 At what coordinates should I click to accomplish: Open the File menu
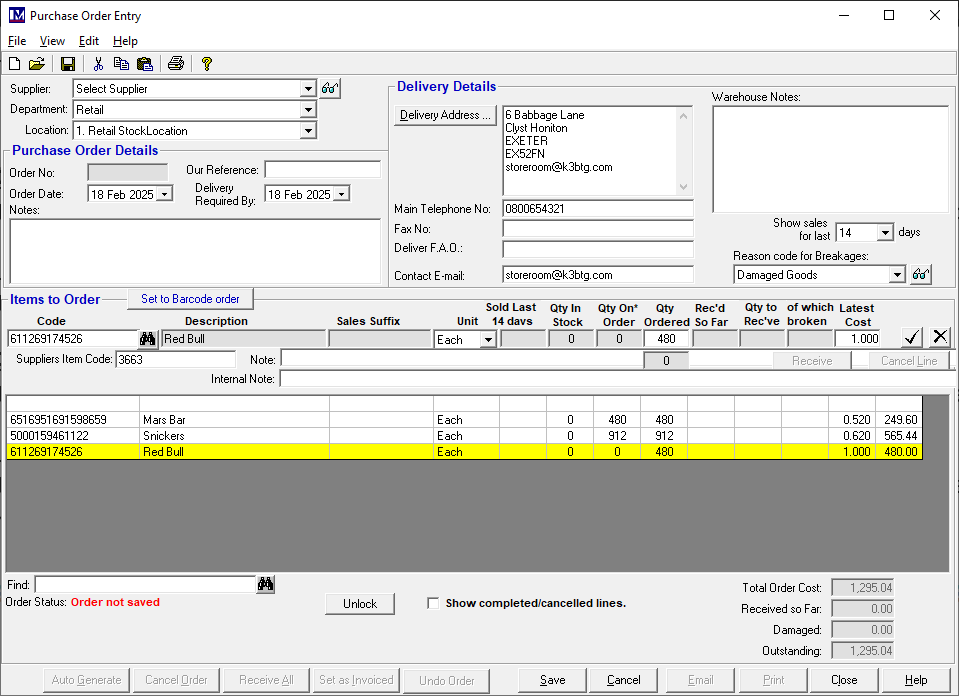click(x=17, y=41)
